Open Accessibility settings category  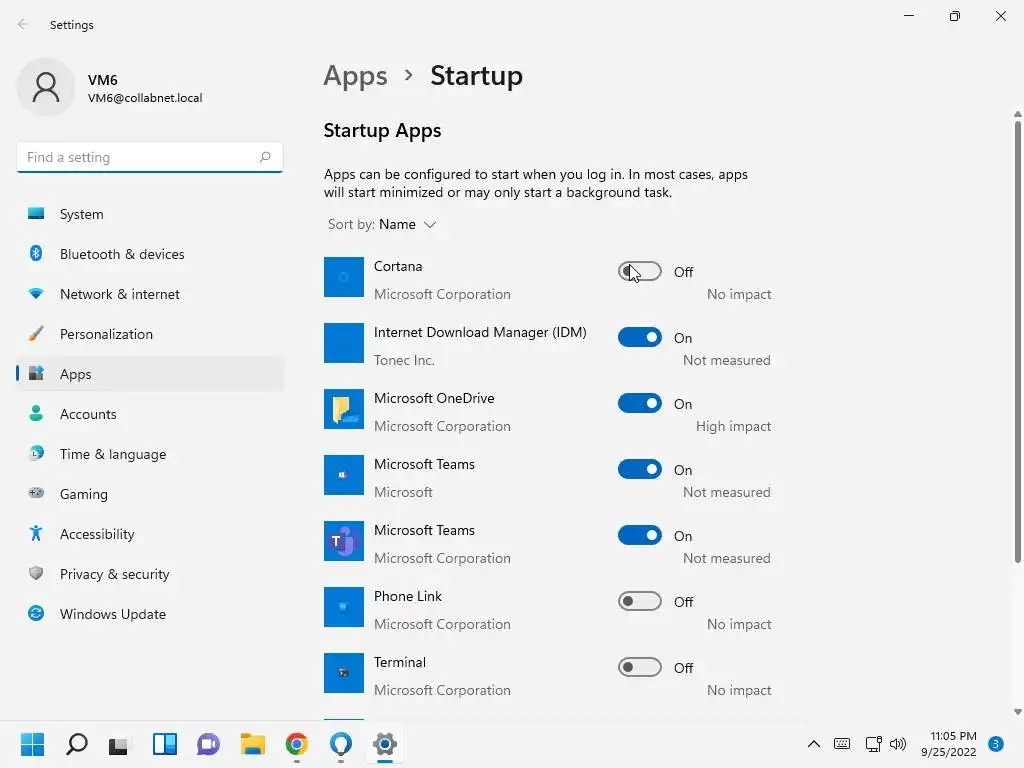150,534
